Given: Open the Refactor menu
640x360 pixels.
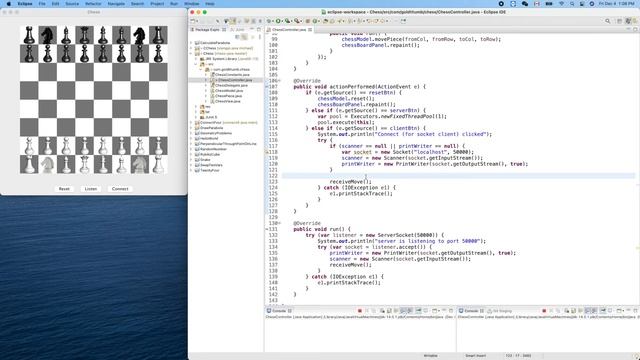Looking at the screenshot, I should 93,4.
